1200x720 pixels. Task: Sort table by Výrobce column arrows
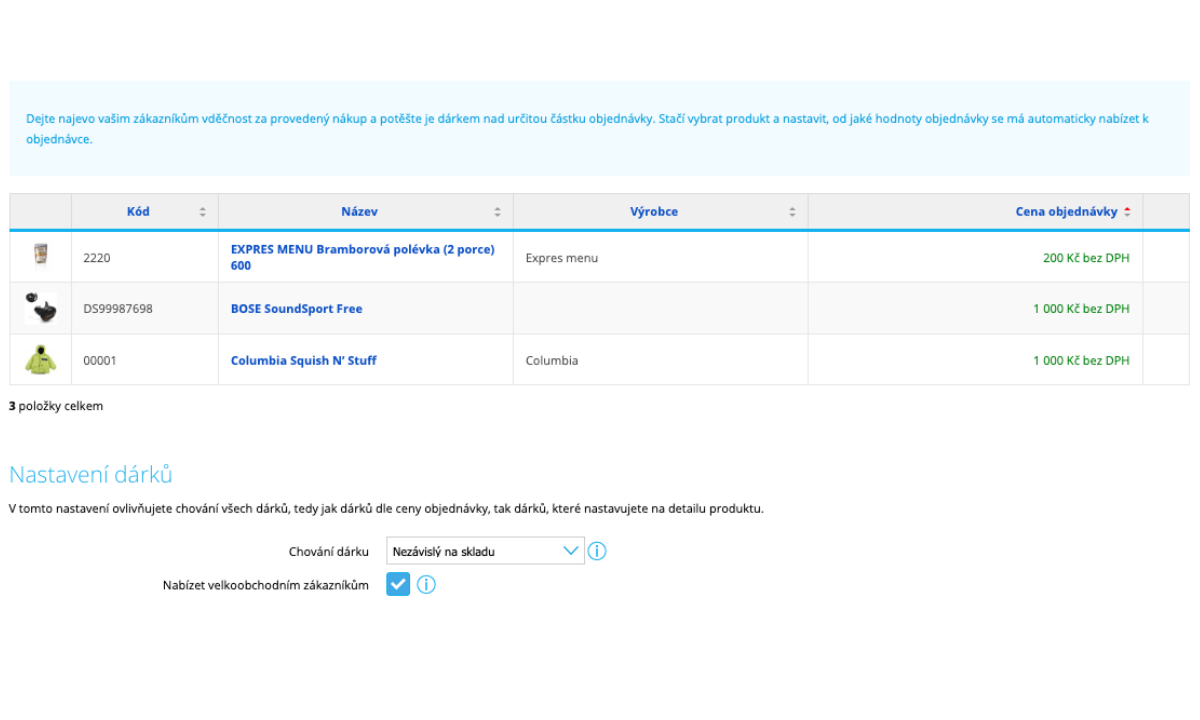coord(792,212)
